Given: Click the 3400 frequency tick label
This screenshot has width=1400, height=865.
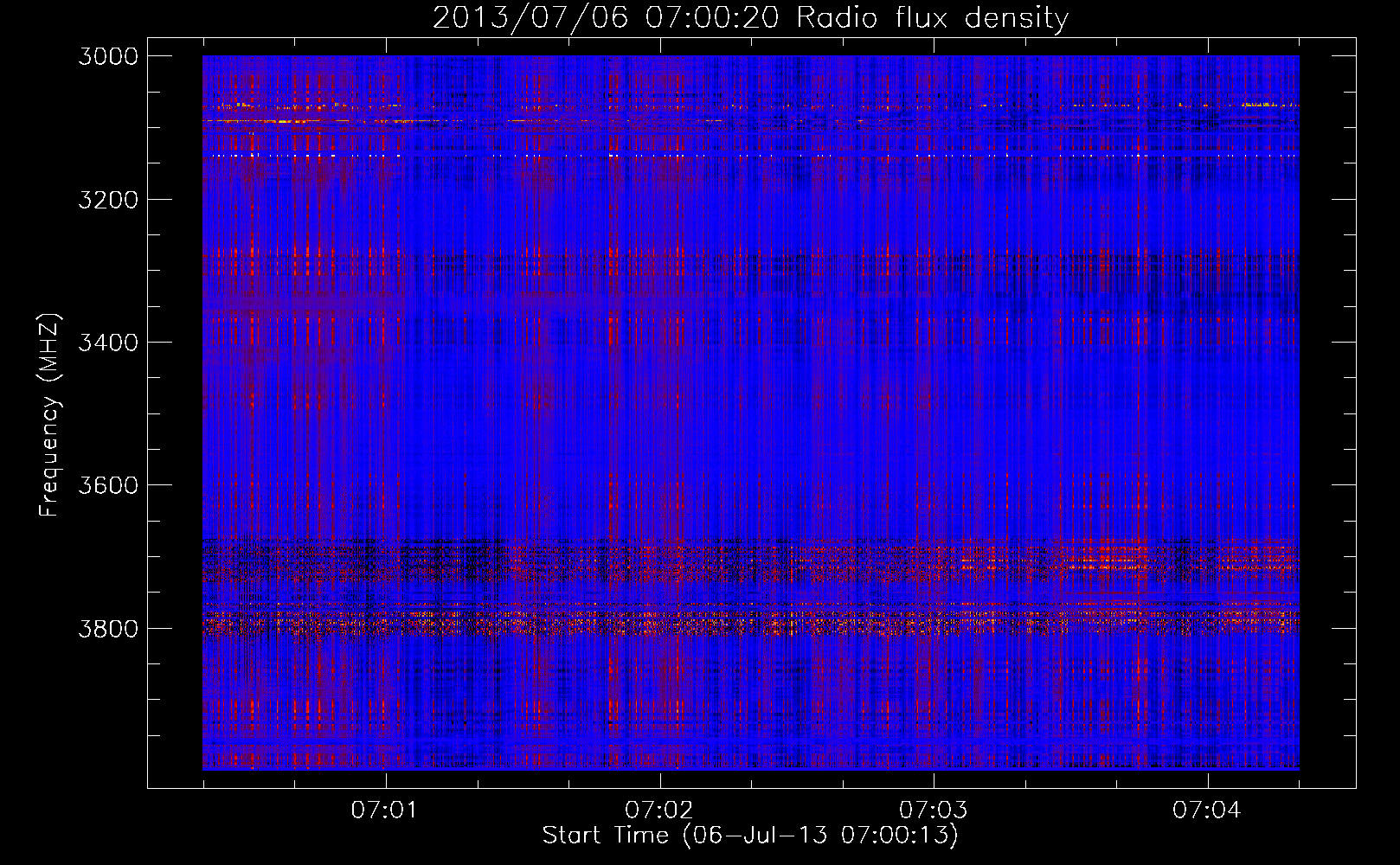Looking at the screenshot, I should click(x=108, y=343).
